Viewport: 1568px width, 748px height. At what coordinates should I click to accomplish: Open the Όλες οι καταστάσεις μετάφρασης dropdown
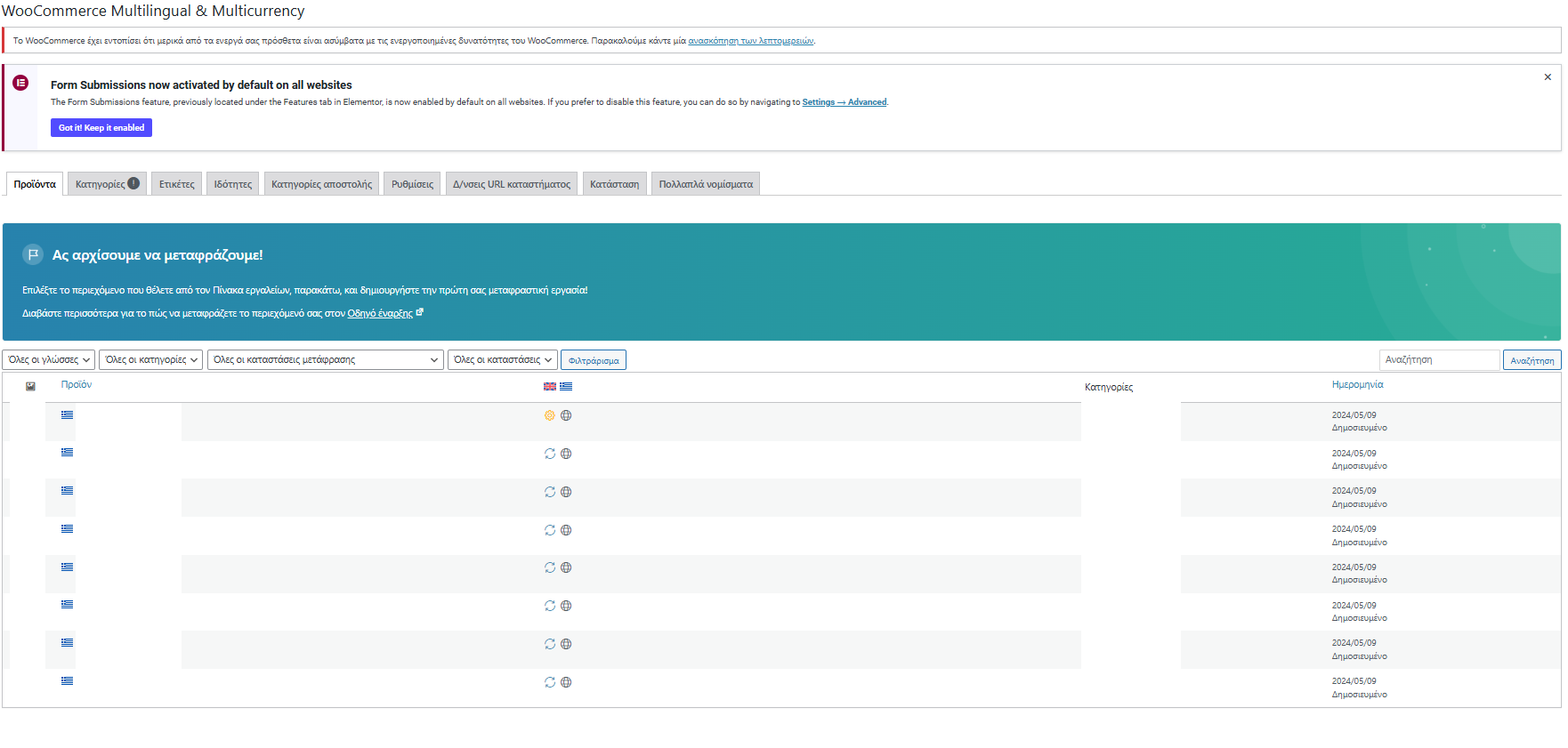(325, 359)
